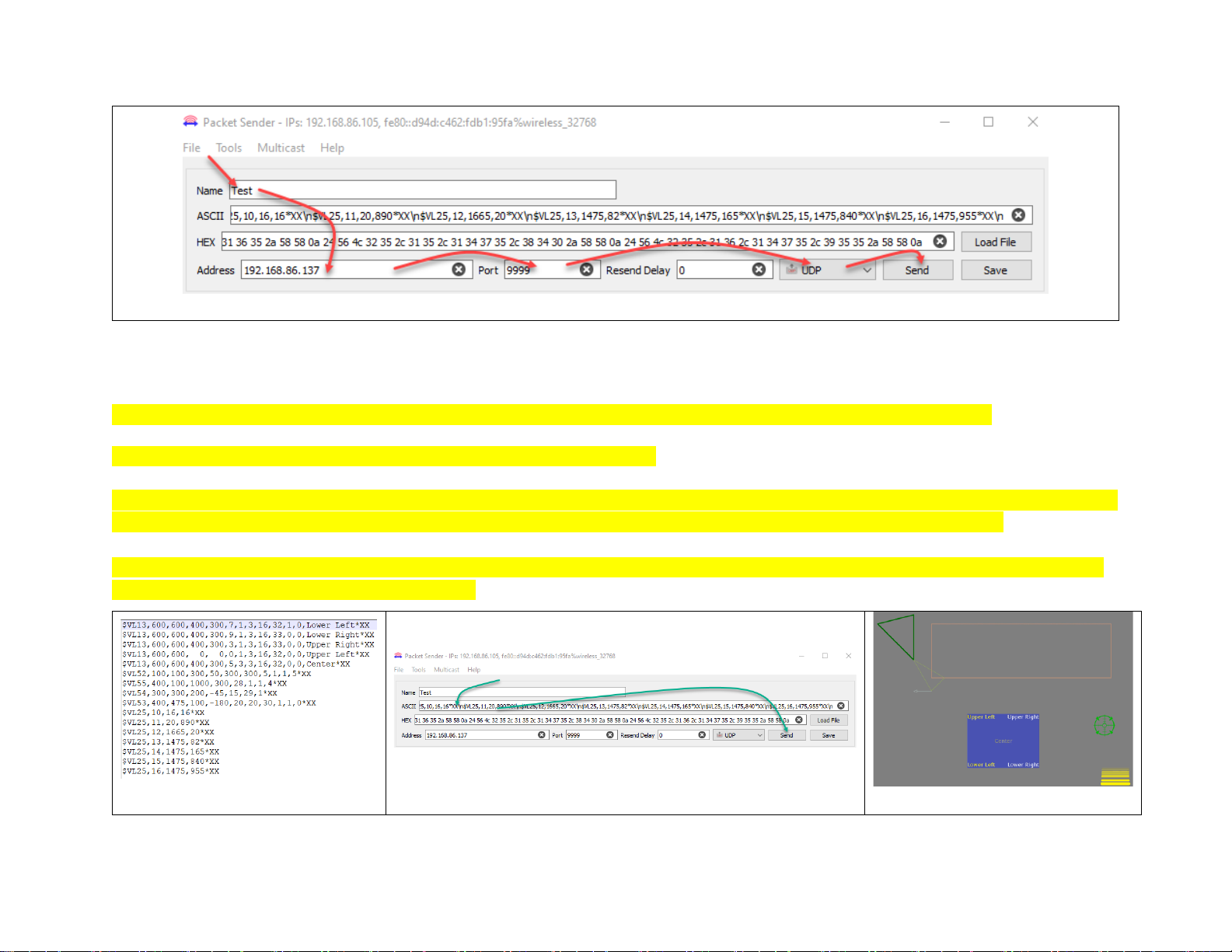Open the Help menu

click(x=332, y=148)
